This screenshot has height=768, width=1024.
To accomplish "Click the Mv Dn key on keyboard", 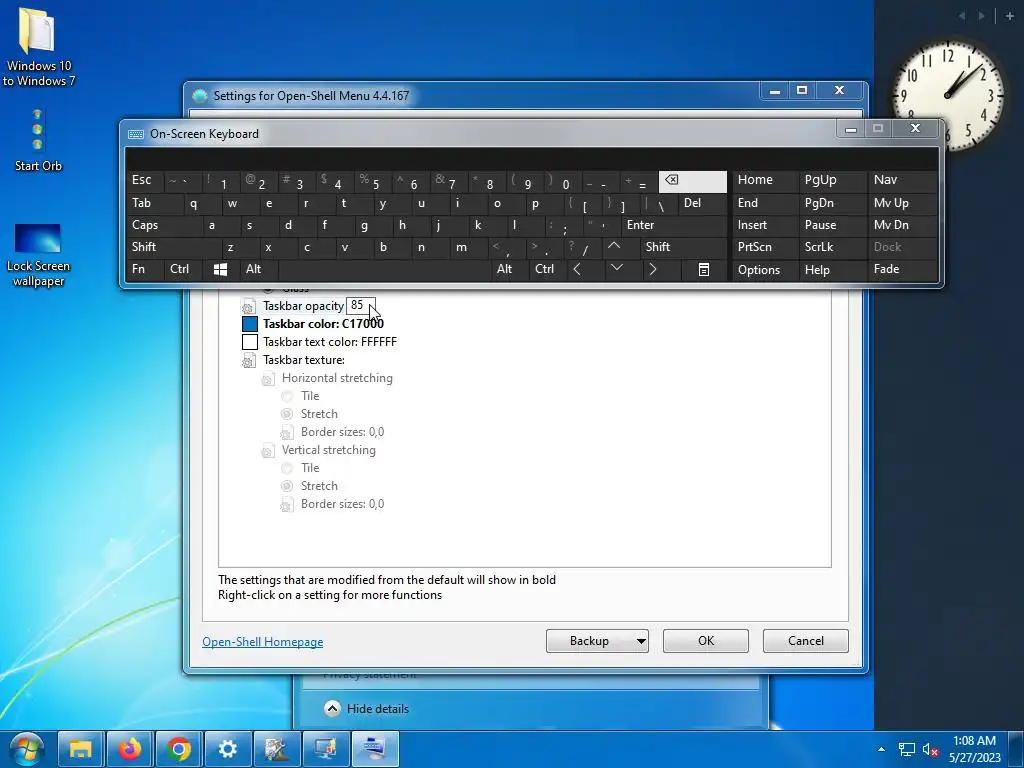I will coord(902,225).
